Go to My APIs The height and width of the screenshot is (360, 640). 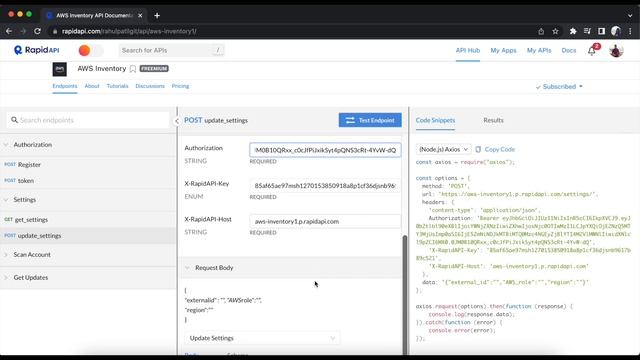[x=539, y=51]
